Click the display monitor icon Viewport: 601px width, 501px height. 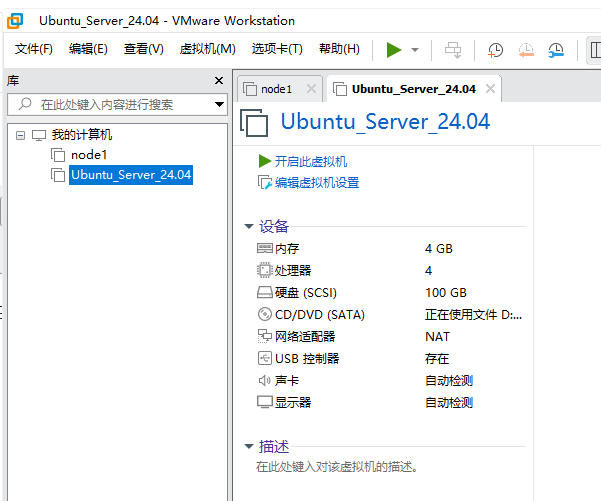[x=265, y=402]
